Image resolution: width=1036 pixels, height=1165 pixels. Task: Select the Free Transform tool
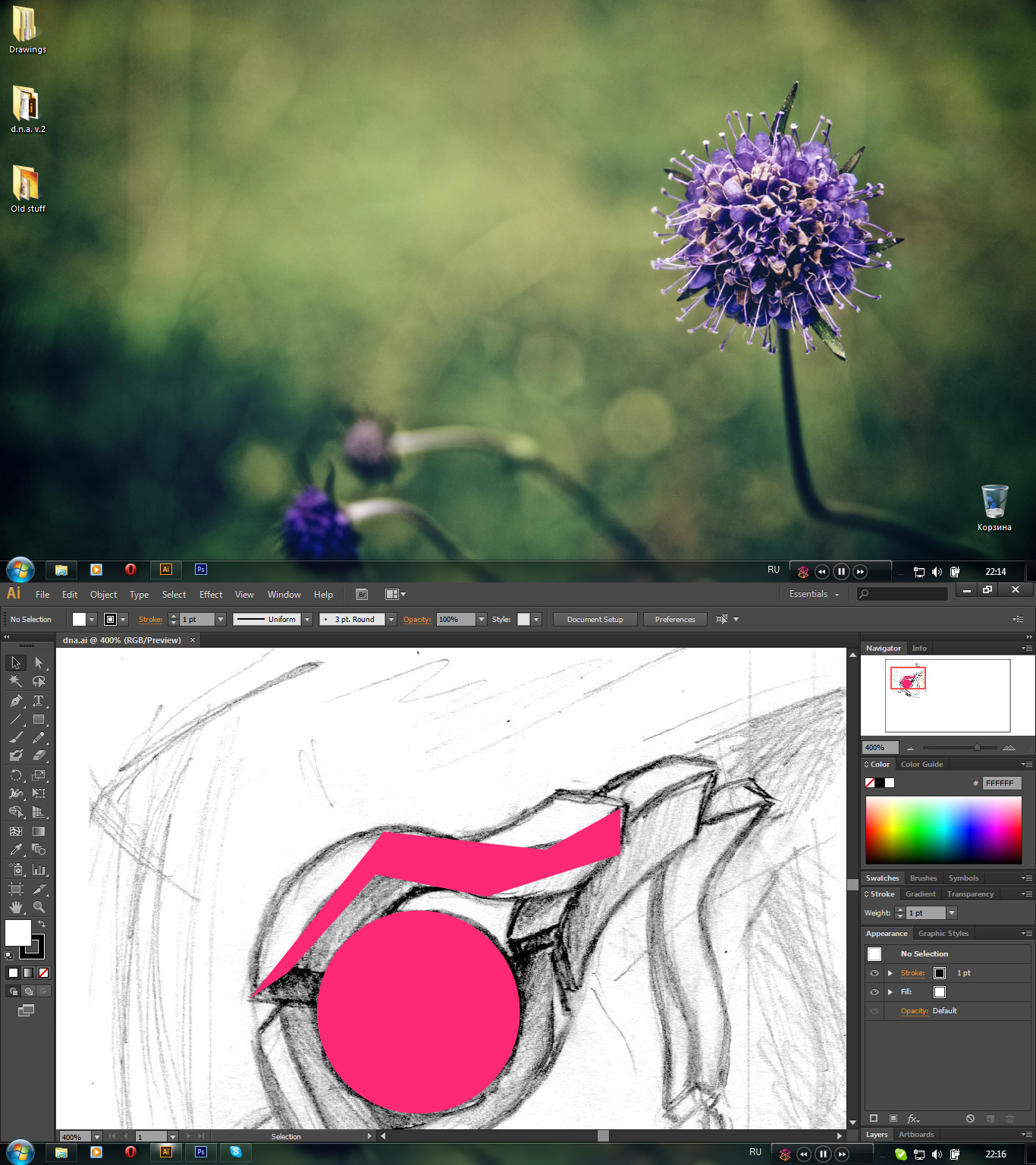(x=38, y=793)
